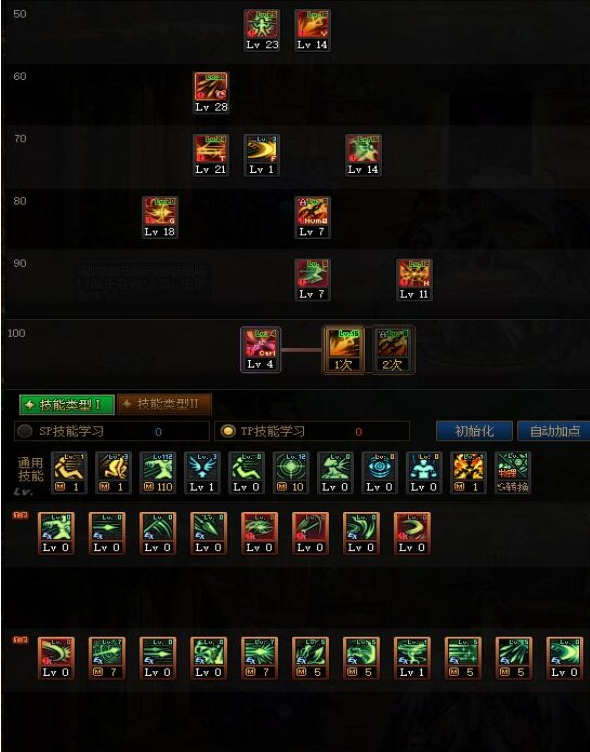
Task: Select the first Lv 0 skill in upper TP row
Action: (56, 533)
